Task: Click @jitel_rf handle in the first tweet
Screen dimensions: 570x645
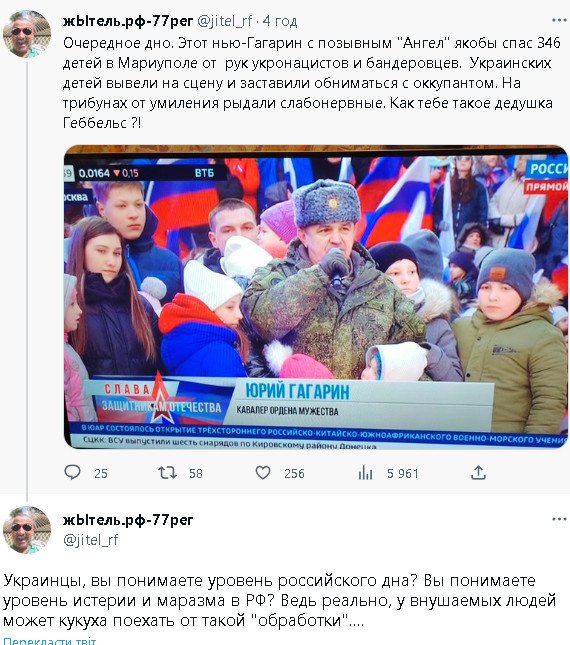Action: click(x=225, y=21)
